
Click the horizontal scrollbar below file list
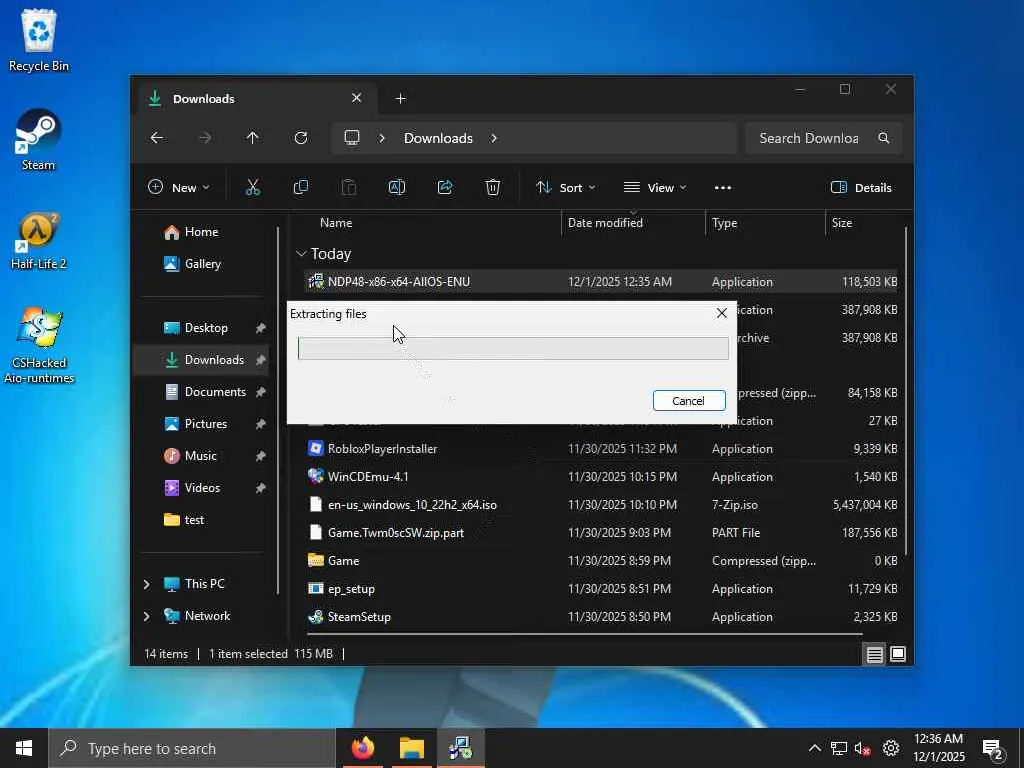(x=585, y=634)
